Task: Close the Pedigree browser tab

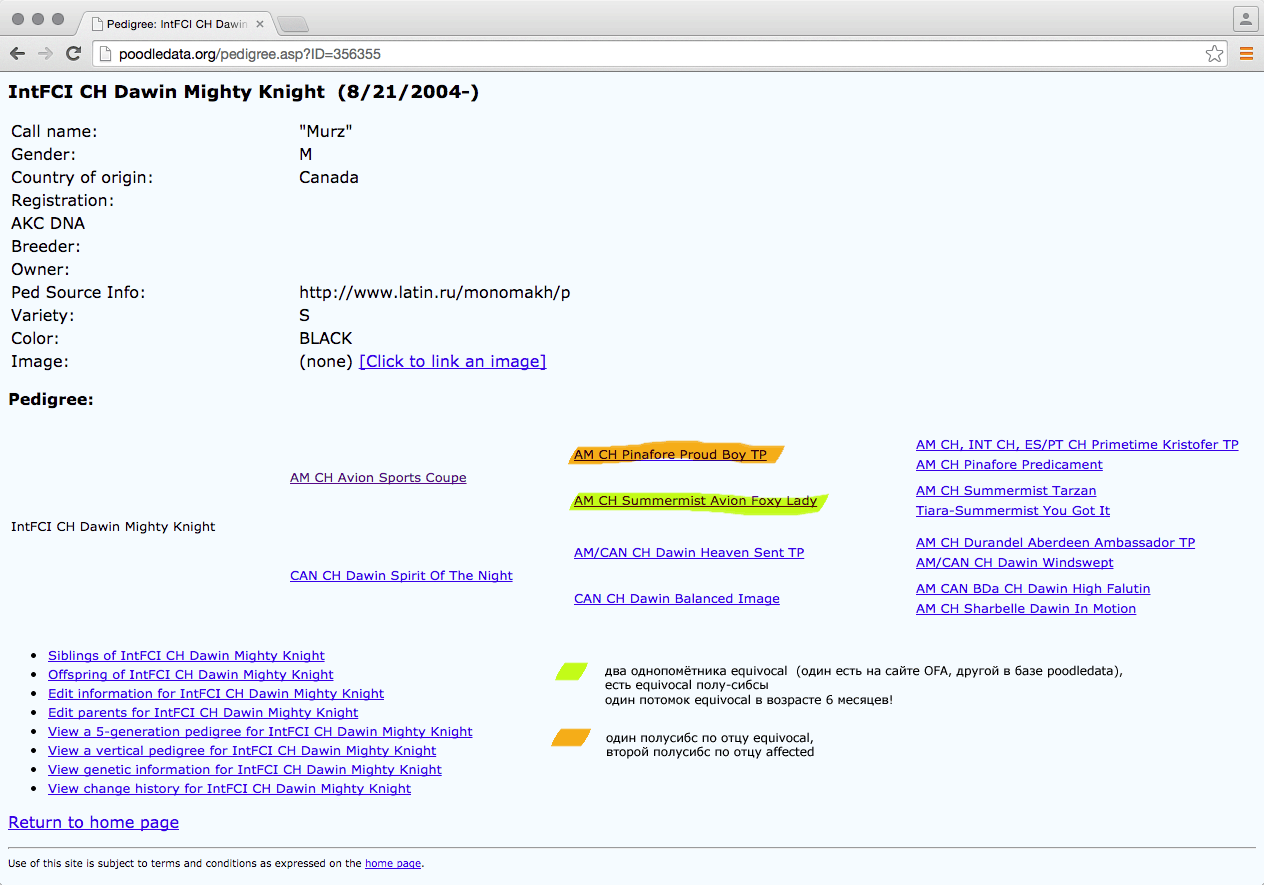Action: (260, 23)
